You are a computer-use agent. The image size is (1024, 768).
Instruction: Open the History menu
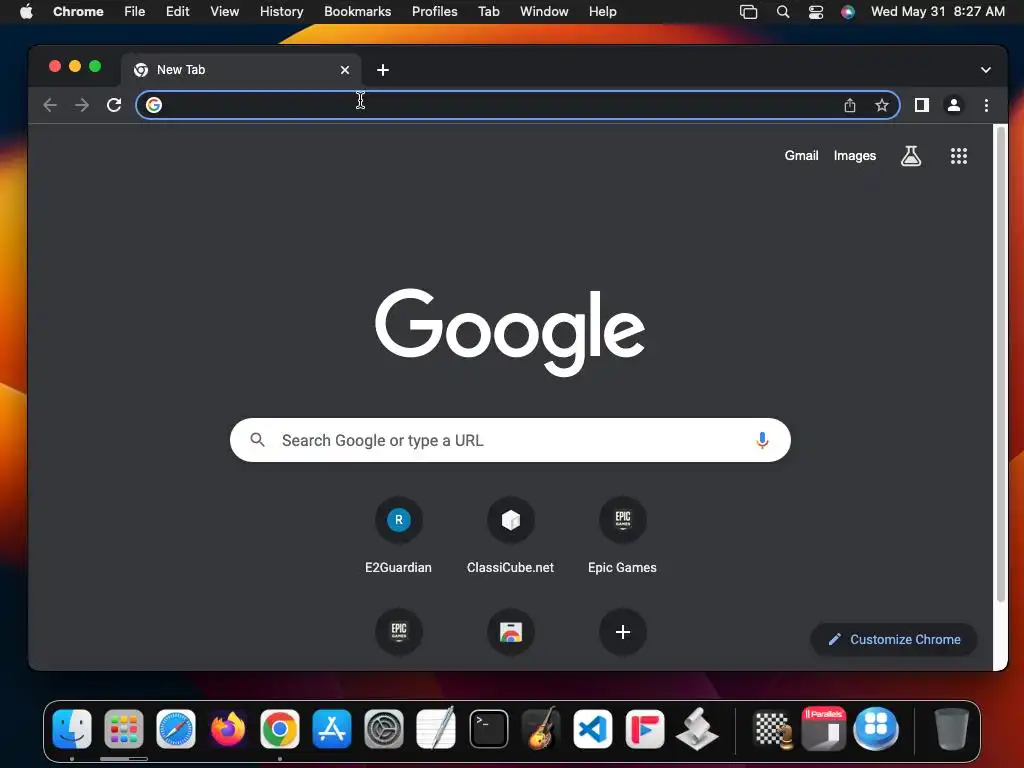pyautogui.click(x=281, y=12)
